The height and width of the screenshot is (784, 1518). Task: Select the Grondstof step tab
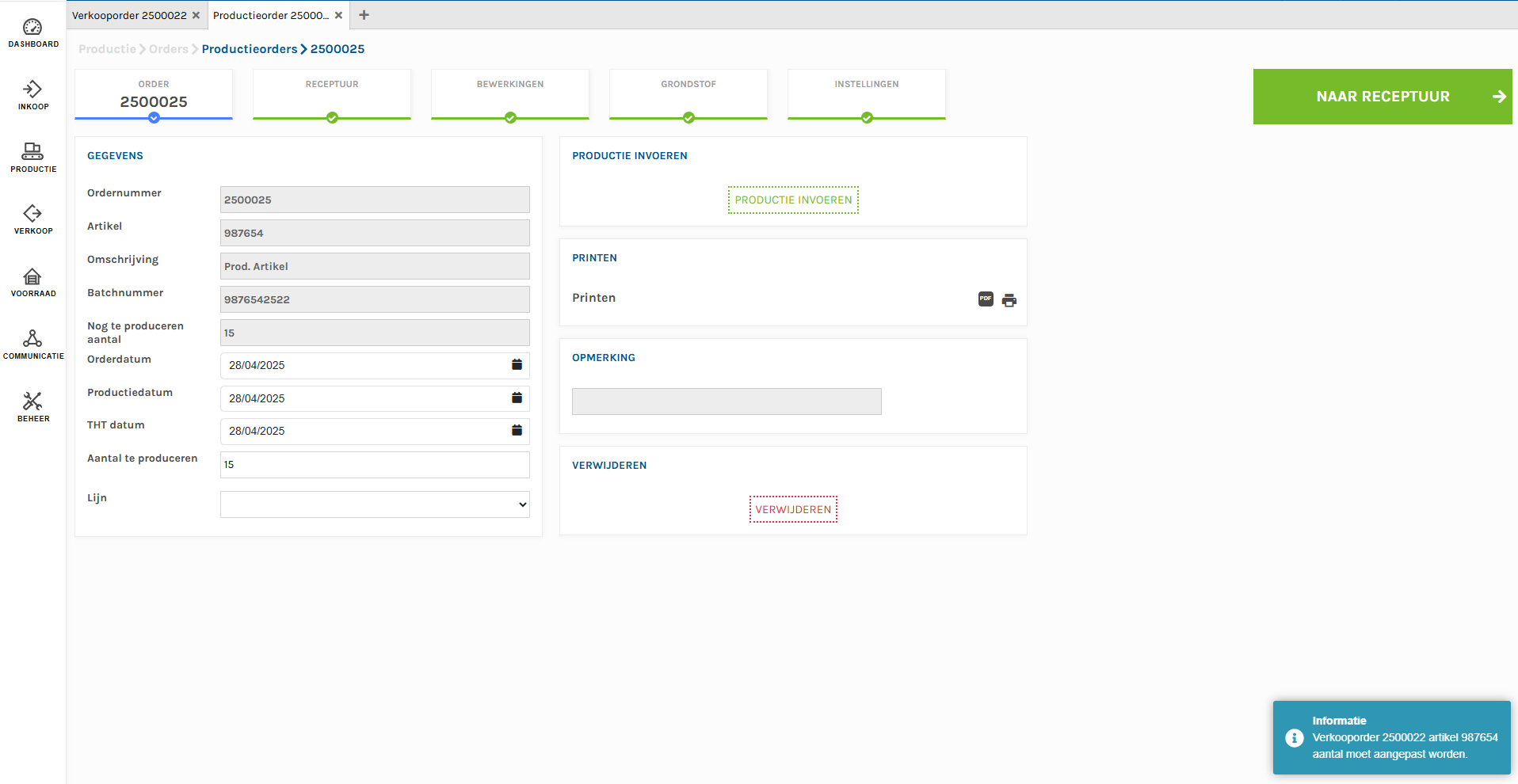pyautogui.click(x=688, y=94)
